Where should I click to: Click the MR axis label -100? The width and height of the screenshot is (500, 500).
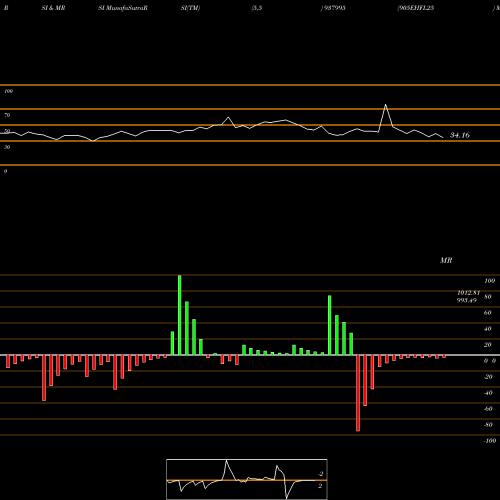click(490, 441)
